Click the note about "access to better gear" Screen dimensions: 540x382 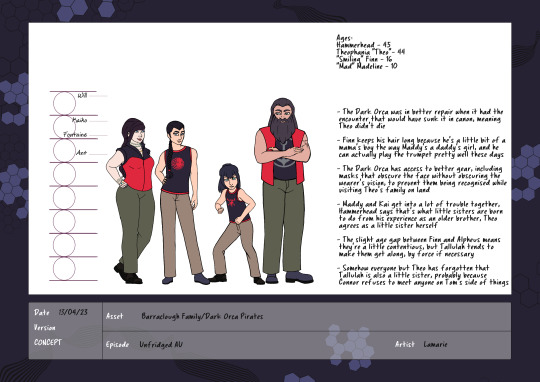pyautogui.click(x=422, y=179)
